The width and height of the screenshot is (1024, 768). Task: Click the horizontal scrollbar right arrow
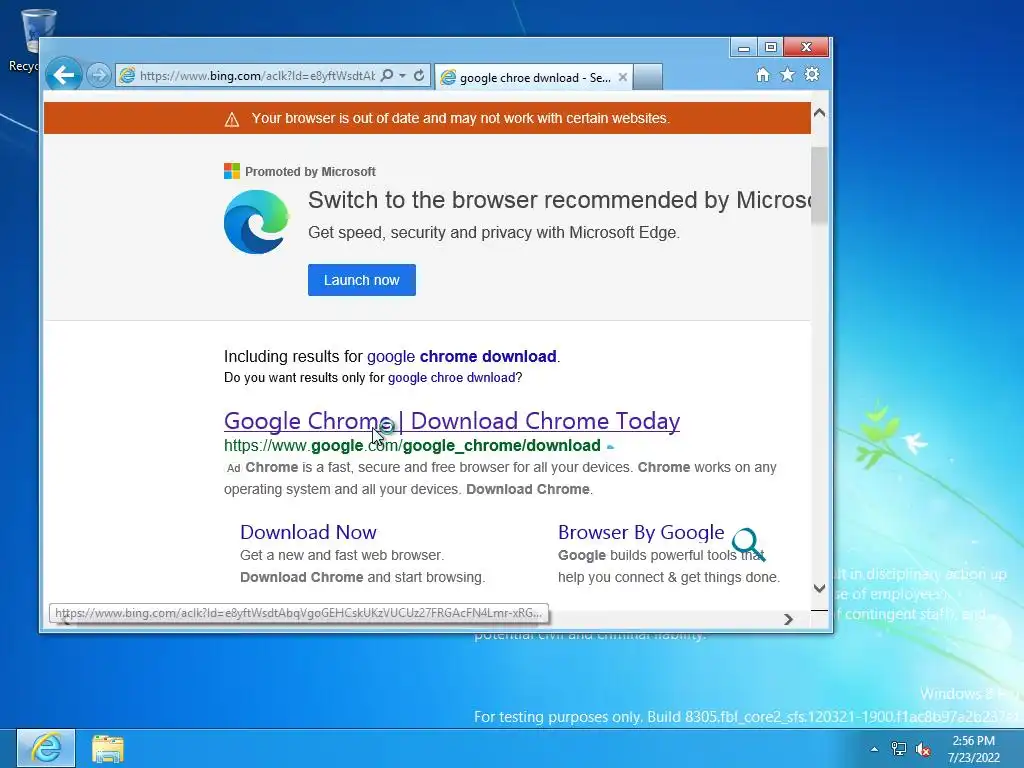788,619
